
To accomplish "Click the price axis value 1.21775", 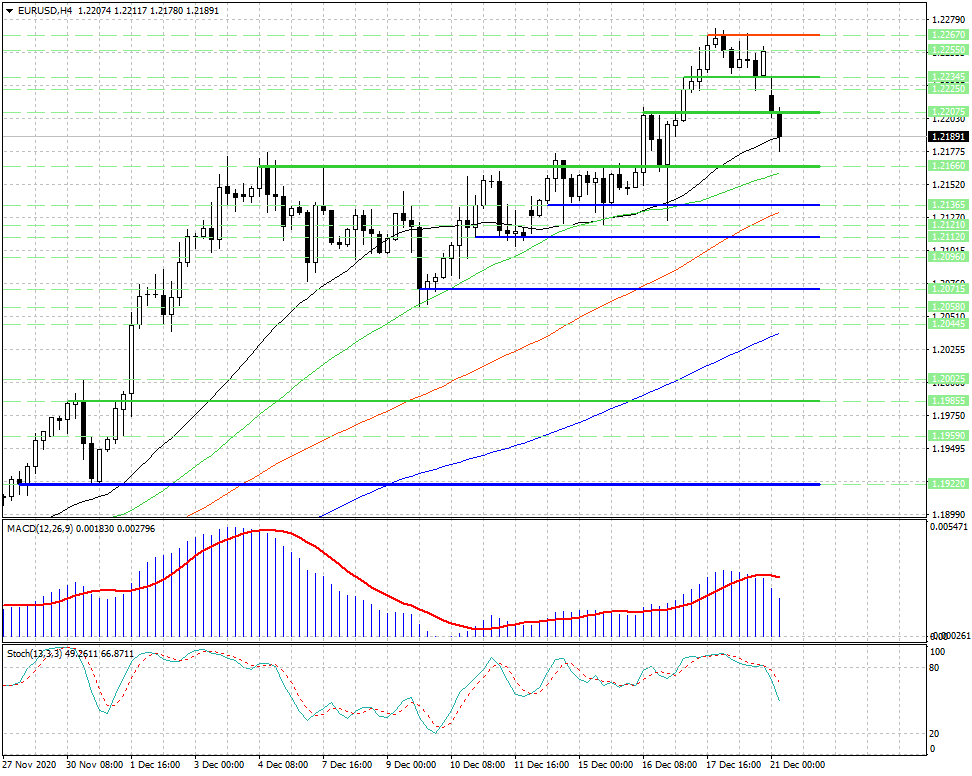I will point(949,151).
